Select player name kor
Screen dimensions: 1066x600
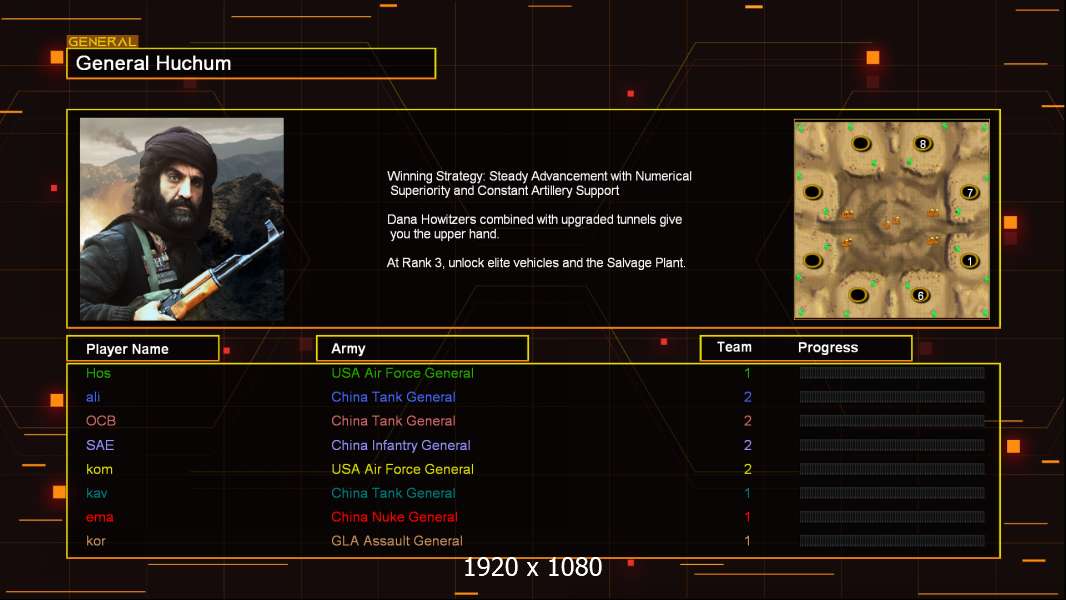[x=95, y=541]
